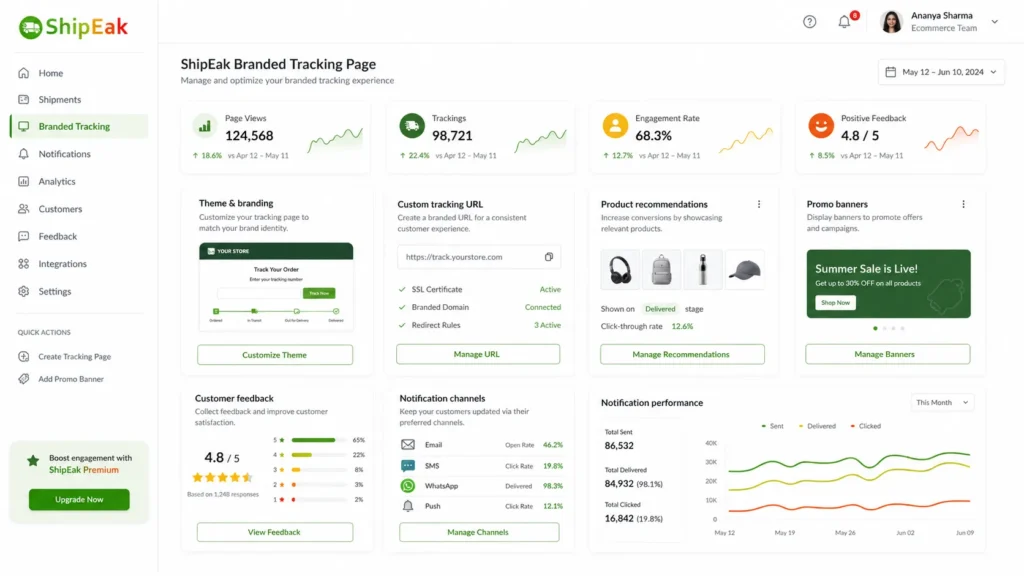This screenshot has width=1024, height=576.
Task: Click the Delivered stage tag
Action: [660, 309]
